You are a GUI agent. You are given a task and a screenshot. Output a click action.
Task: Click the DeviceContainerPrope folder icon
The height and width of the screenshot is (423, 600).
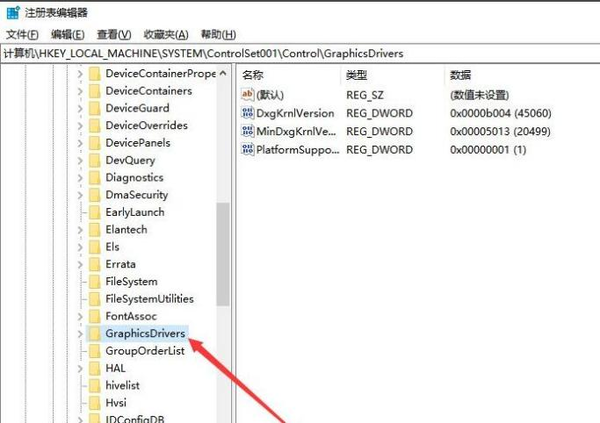pos(95,73)
